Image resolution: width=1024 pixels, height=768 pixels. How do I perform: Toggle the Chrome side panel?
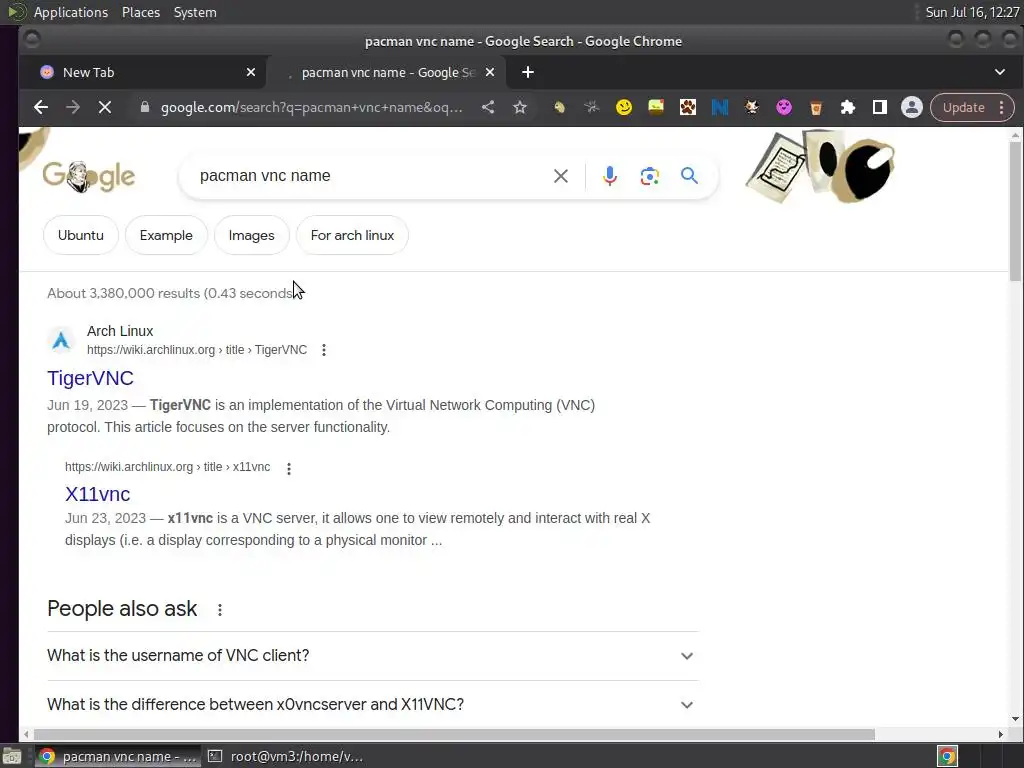pos(880,107)
